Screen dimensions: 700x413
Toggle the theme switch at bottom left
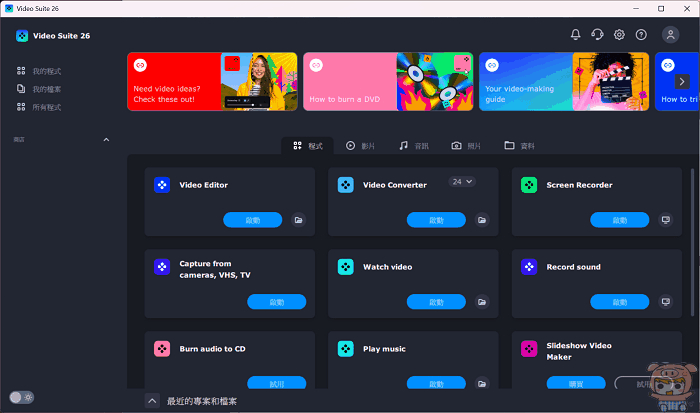click(x=22, y=397)
